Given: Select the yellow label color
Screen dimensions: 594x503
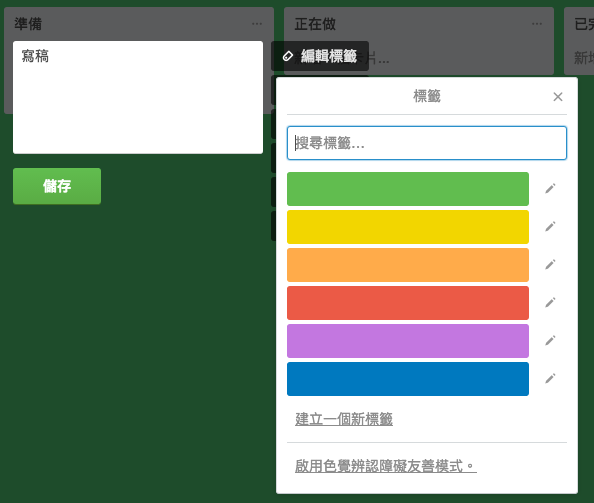Looking at the screenshot, I should (x=408, y=227).
